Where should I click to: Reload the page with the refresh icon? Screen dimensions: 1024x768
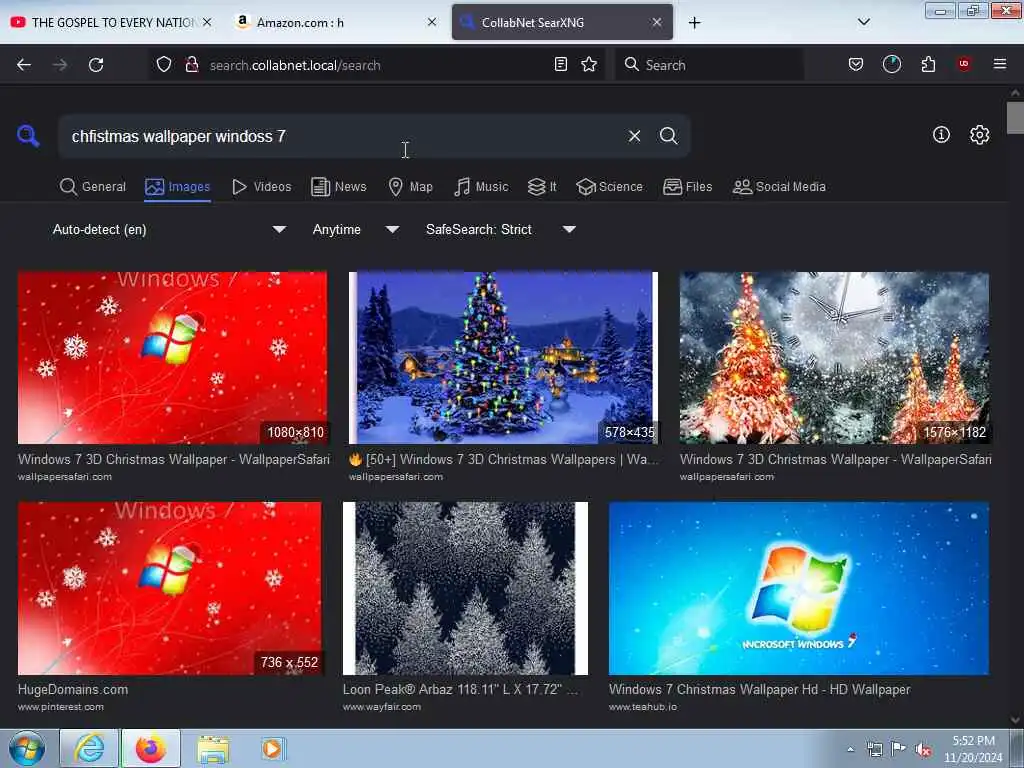96,65
